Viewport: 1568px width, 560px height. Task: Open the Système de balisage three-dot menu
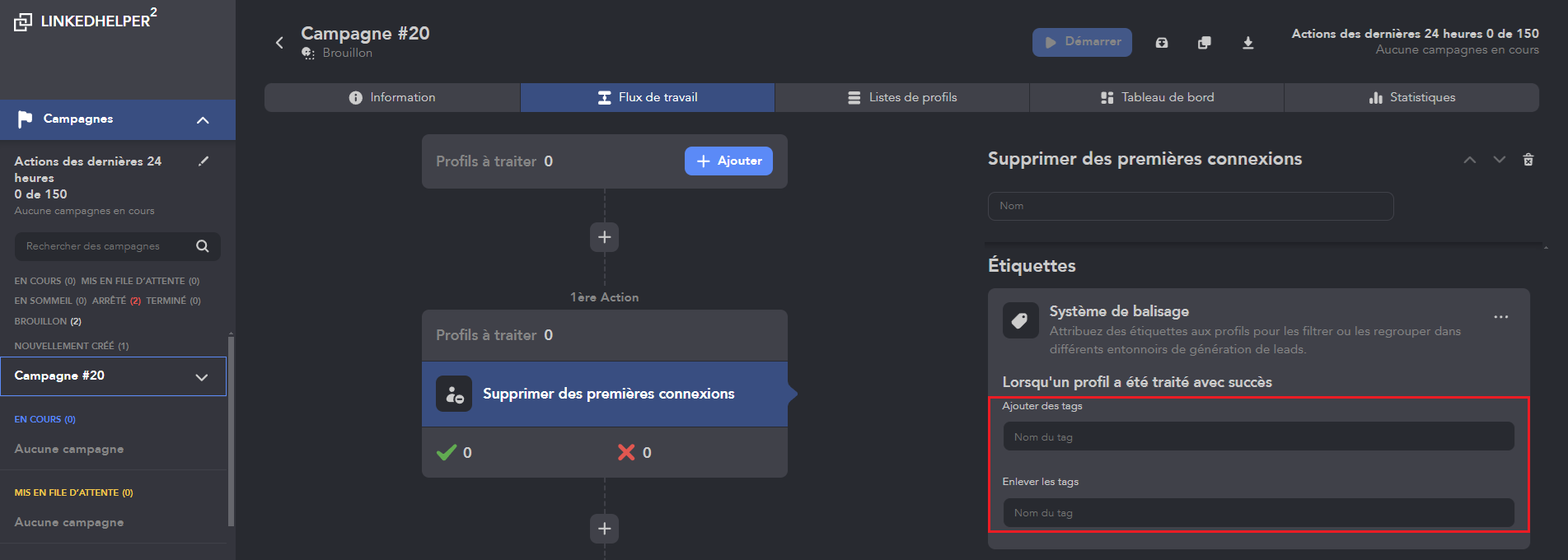point(1501,317)
